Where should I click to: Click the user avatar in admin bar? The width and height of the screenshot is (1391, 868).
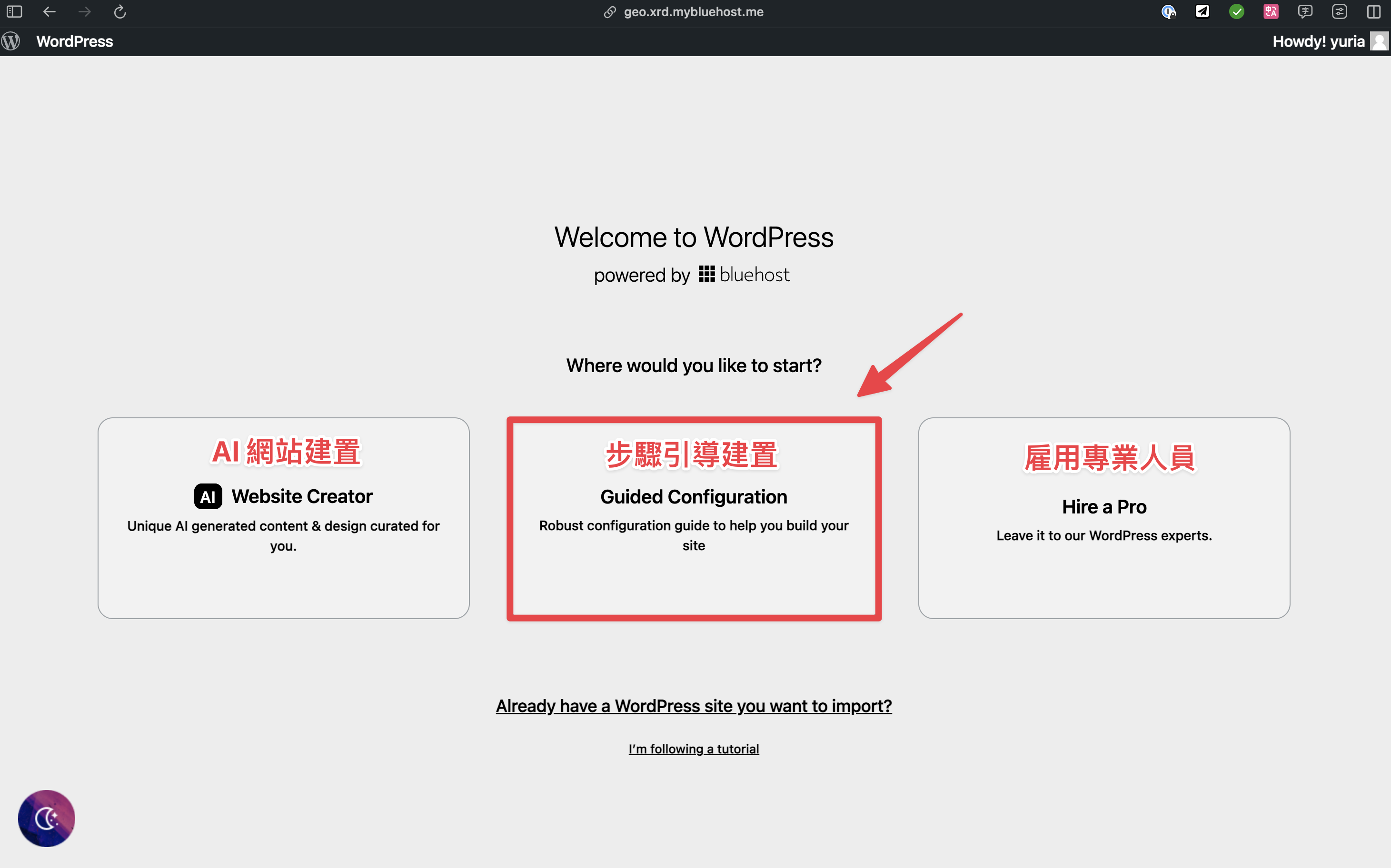point(1379,41)
